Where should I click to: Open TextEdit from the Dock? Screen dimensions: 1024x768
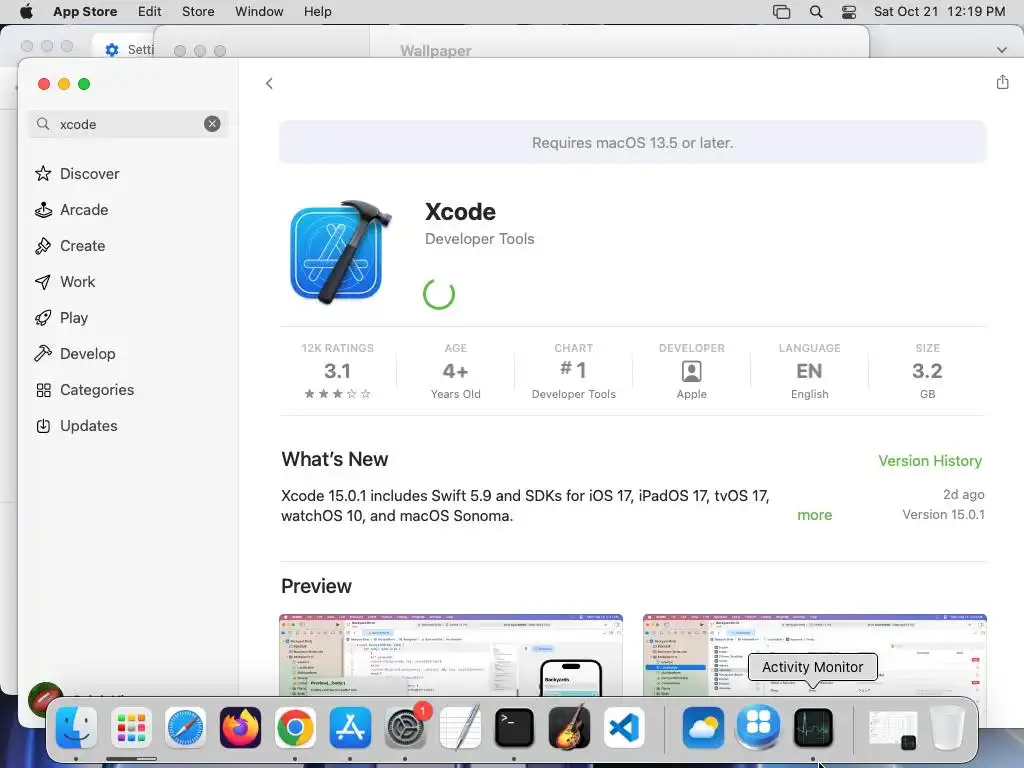pyautogui.click(x=460, y=728)
